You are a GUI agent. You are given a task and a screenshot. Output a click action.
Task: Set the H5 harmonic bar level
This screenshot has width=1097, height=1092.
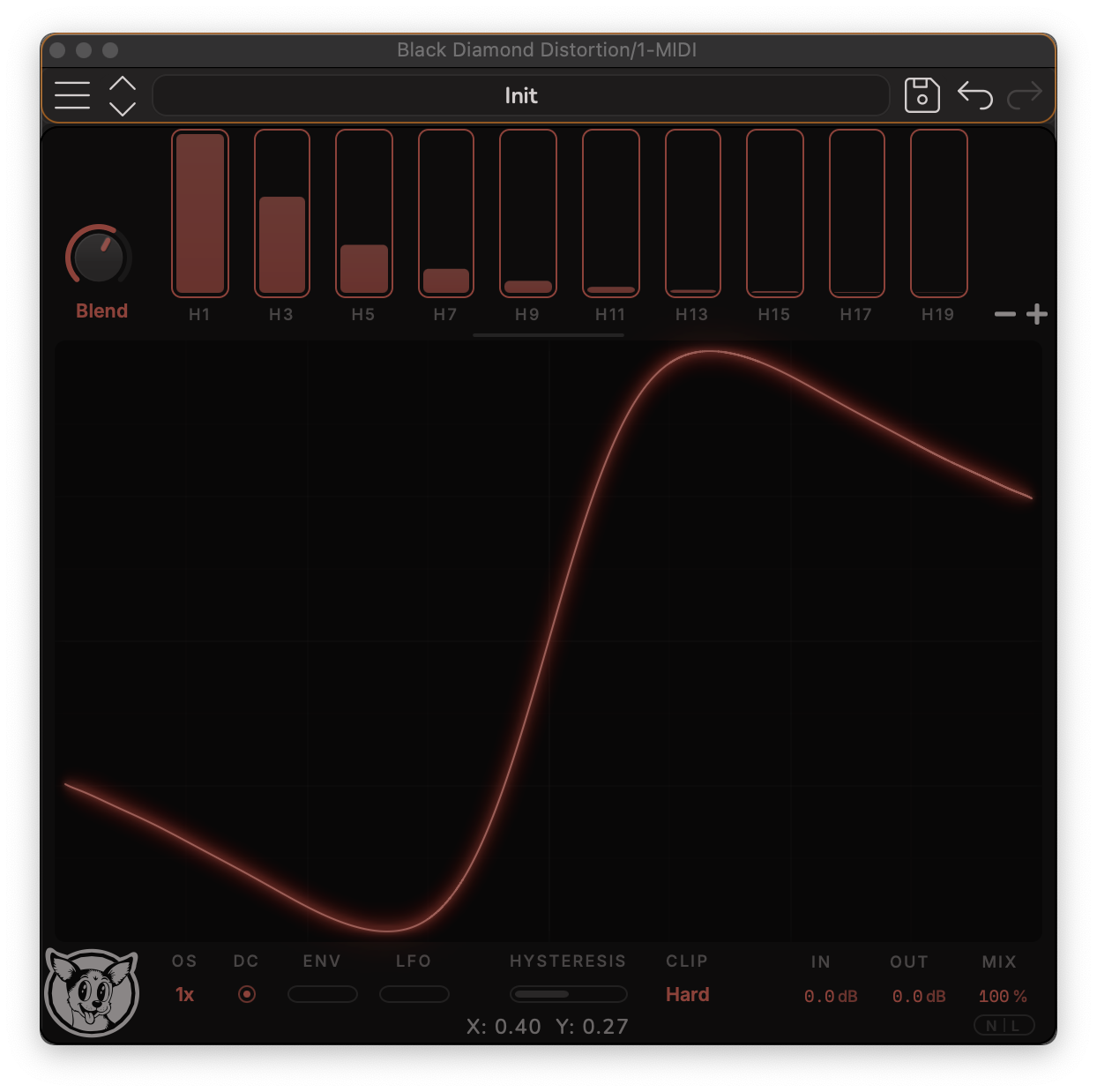pos(364,213)
